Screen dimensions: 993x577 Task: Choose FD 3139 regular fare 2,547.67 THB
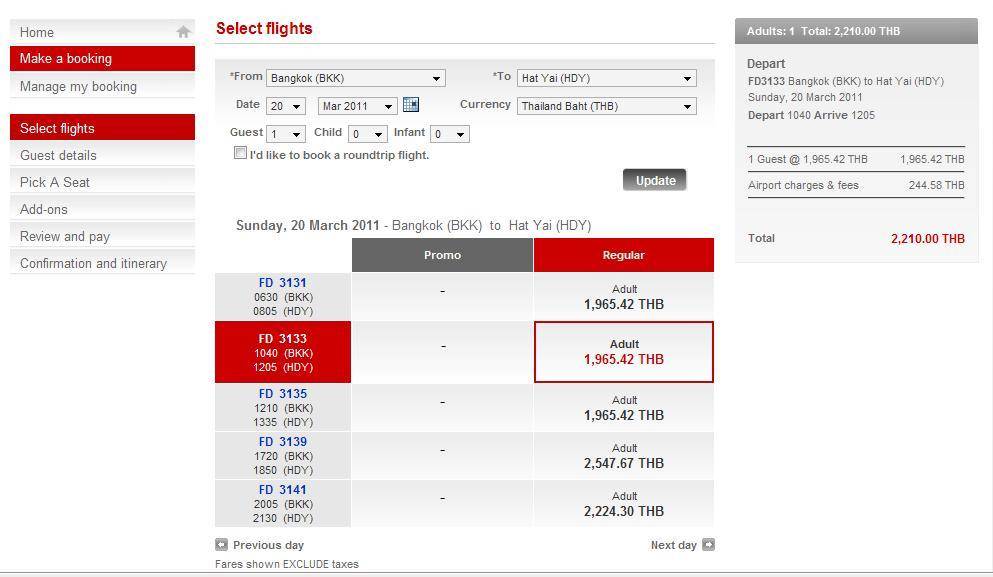[x=624, y=456]
